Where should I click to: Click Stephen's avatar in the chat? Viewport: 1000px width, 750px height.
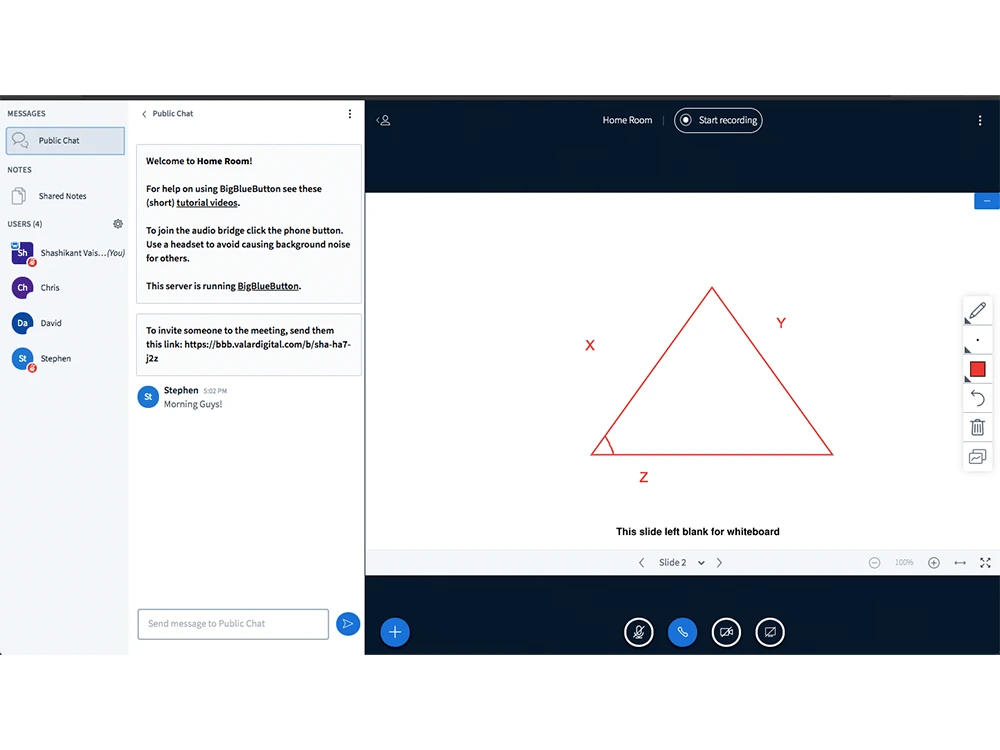[x=148, y=397]
